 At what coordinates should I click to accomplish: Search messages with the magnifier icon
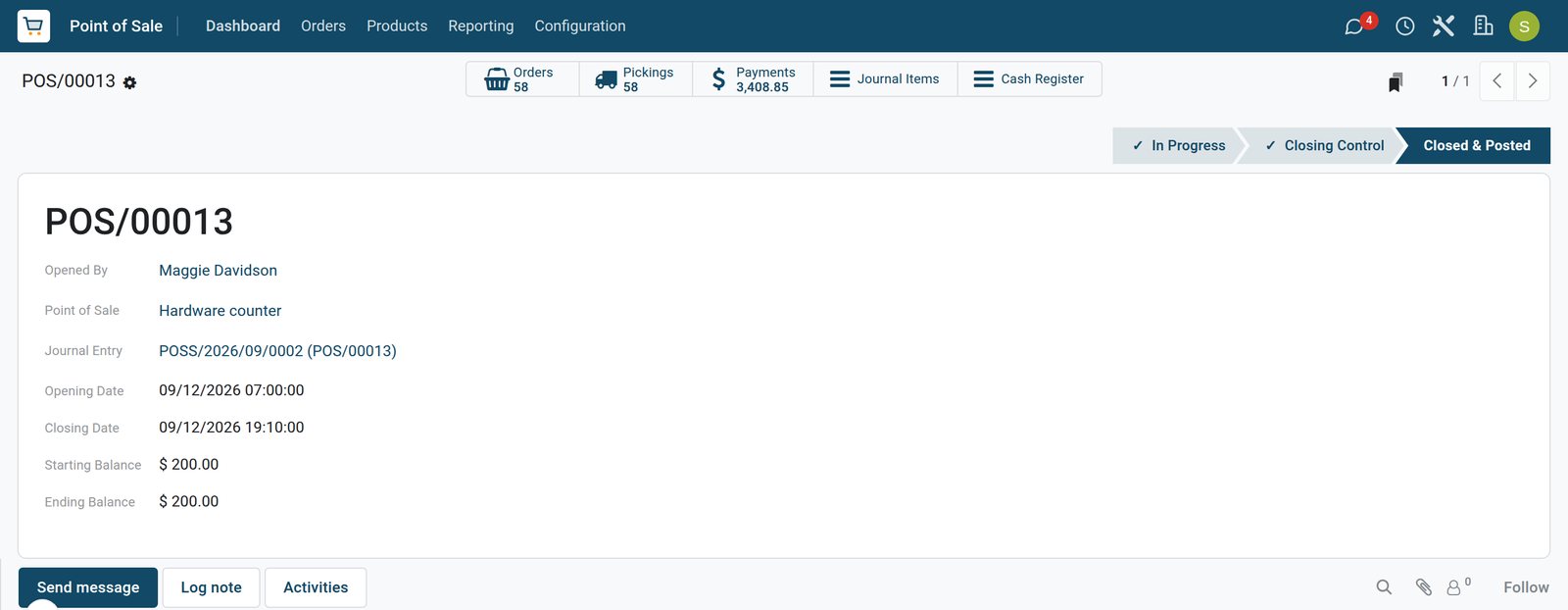click(x=1384, y=587)
